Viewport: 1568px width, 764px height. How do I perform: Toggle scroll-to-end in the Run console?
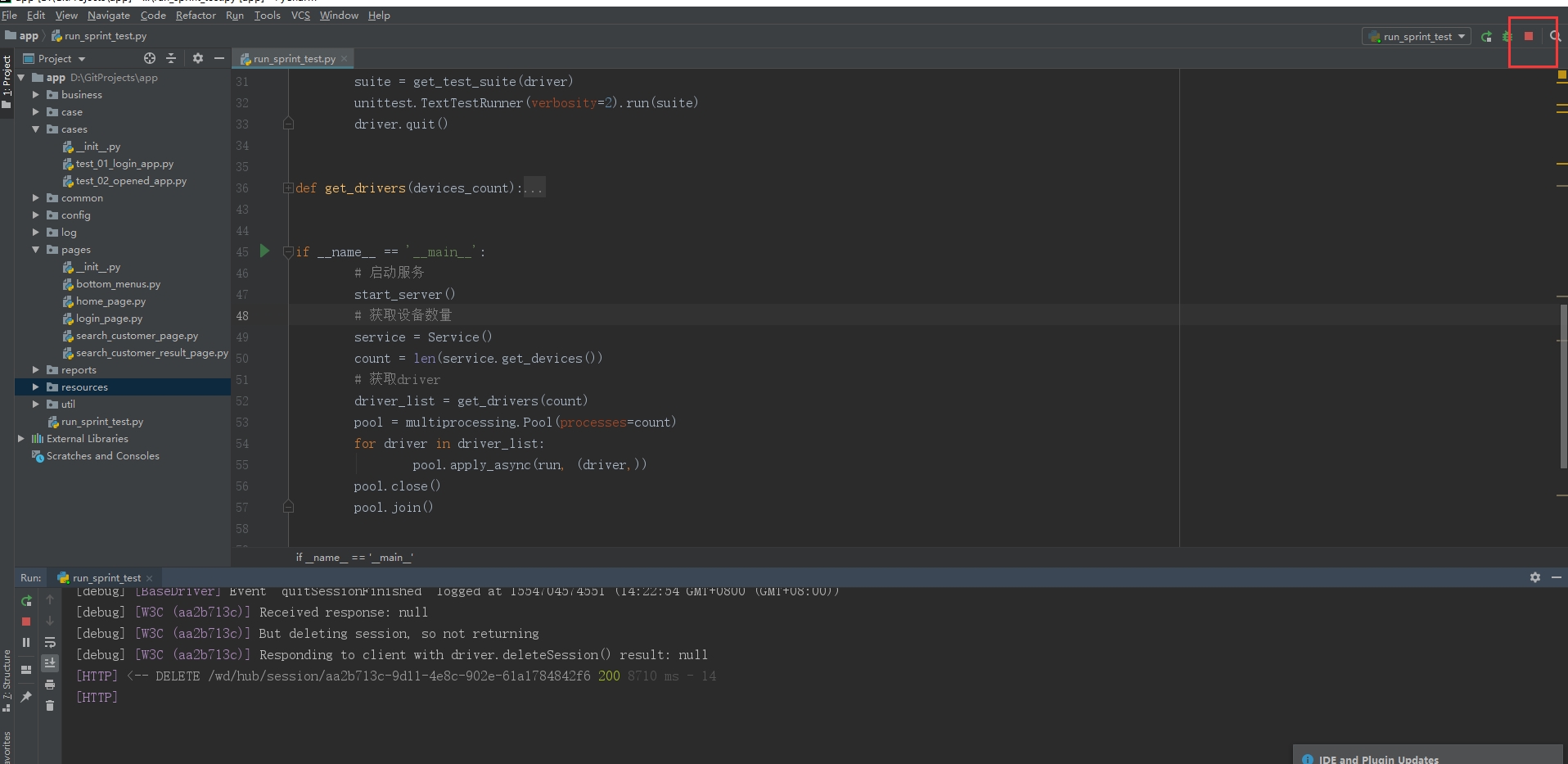(x=50, y=663)
